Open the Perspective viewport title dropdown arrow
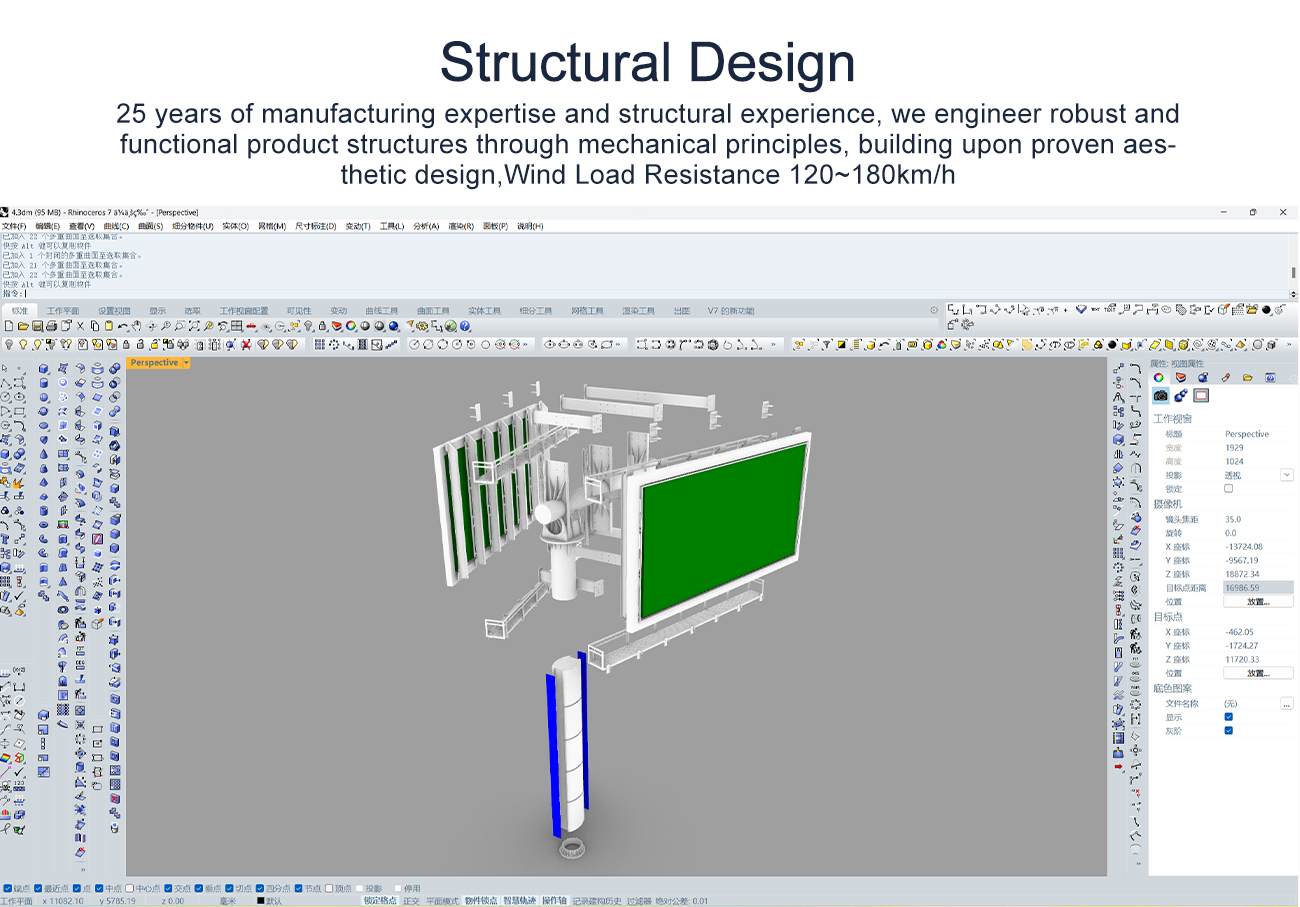 [186, 363]
